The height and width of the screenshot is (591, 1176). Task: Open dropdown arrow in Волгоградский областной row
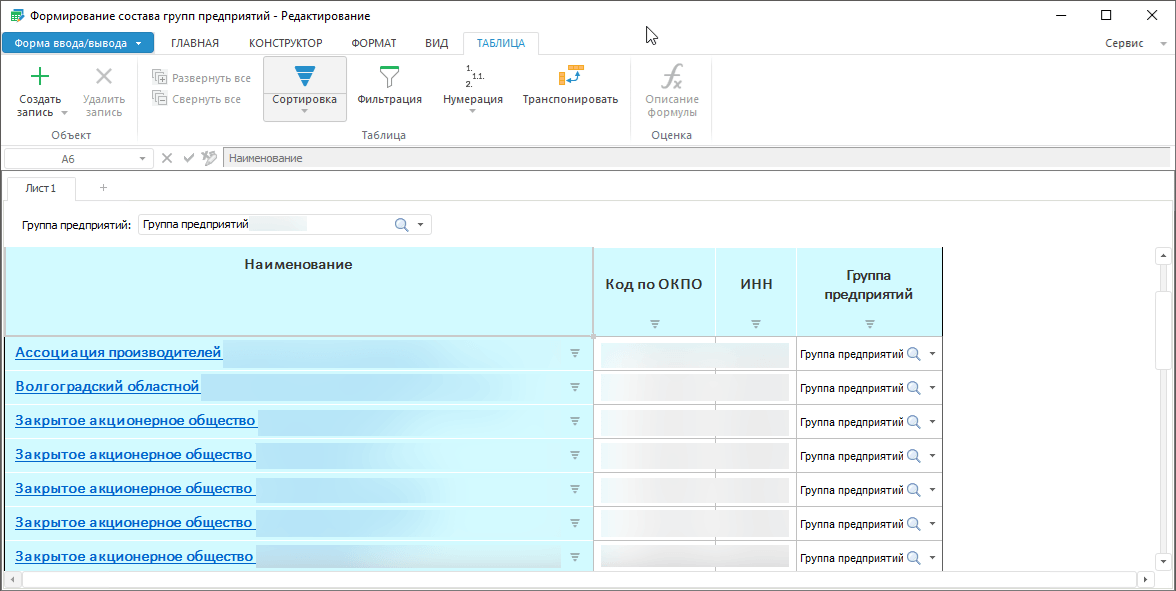click(933, 388)
